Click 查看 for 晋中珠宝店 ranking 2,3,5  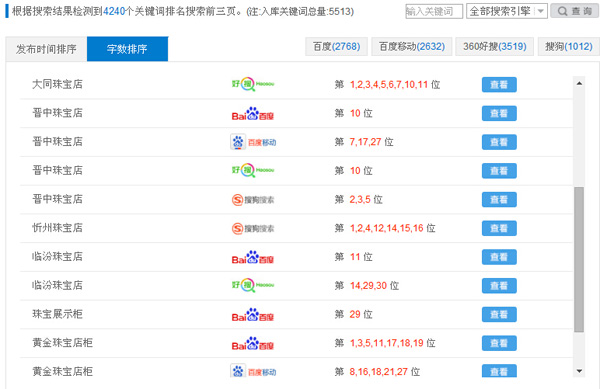pyautogui.click(x=499, y=199)
